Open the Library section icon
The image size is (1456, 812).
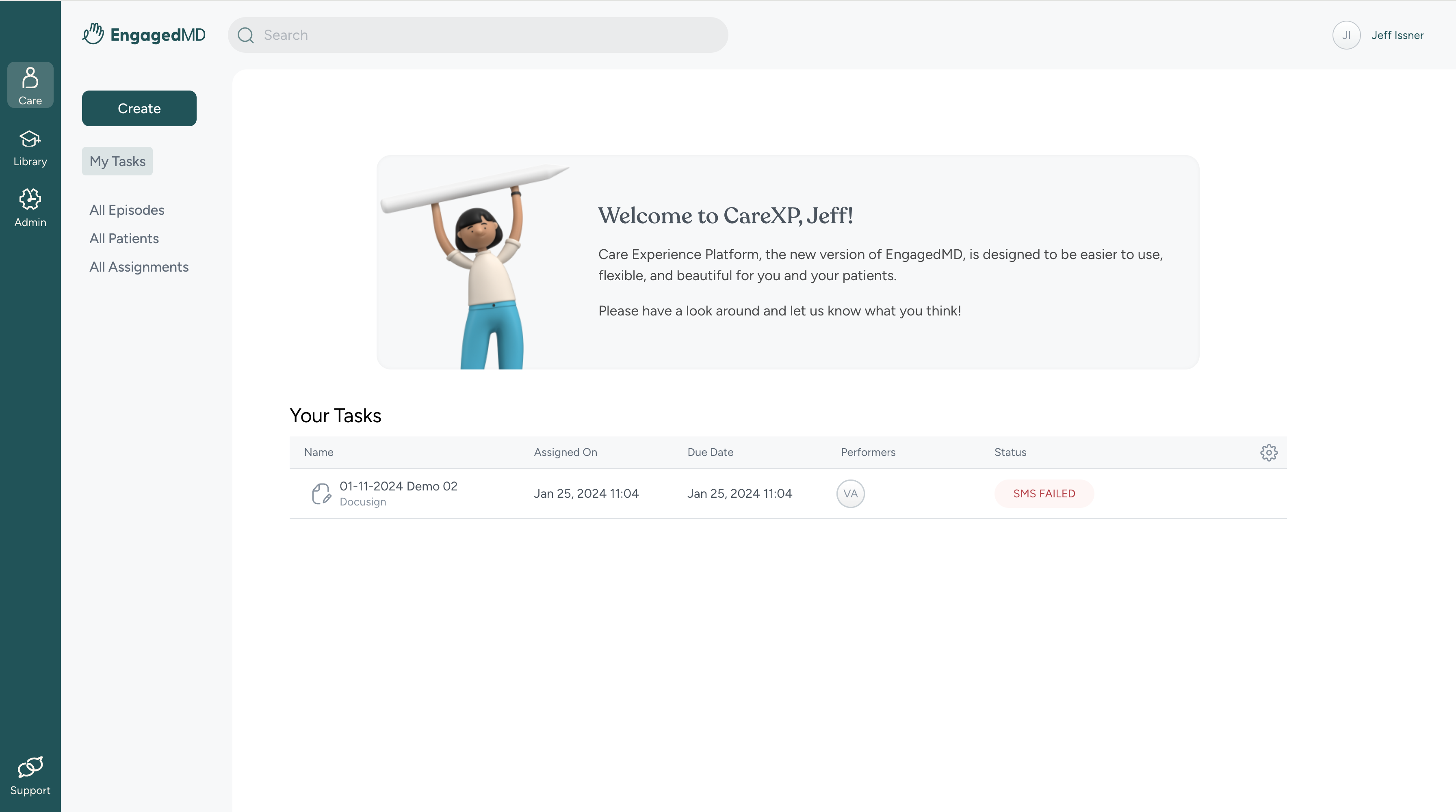click(30, 139)
